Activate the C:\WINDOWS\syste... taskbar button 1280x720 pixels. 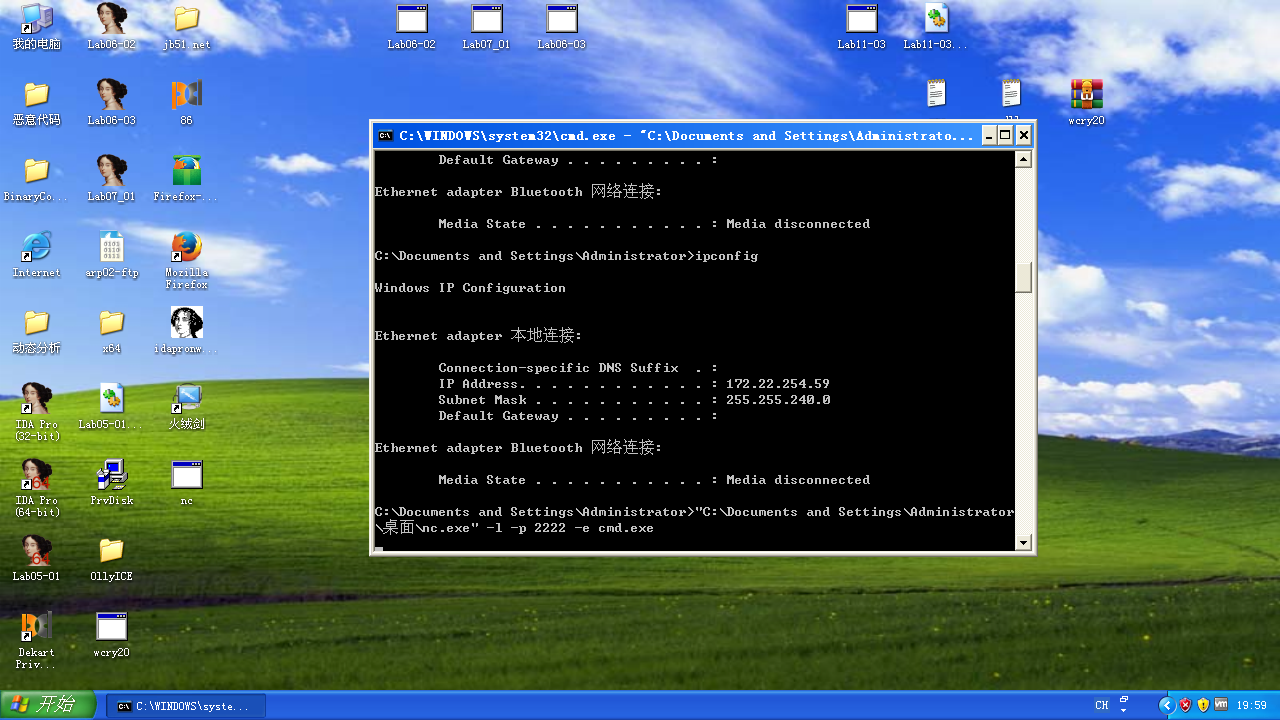coord(186,706)
